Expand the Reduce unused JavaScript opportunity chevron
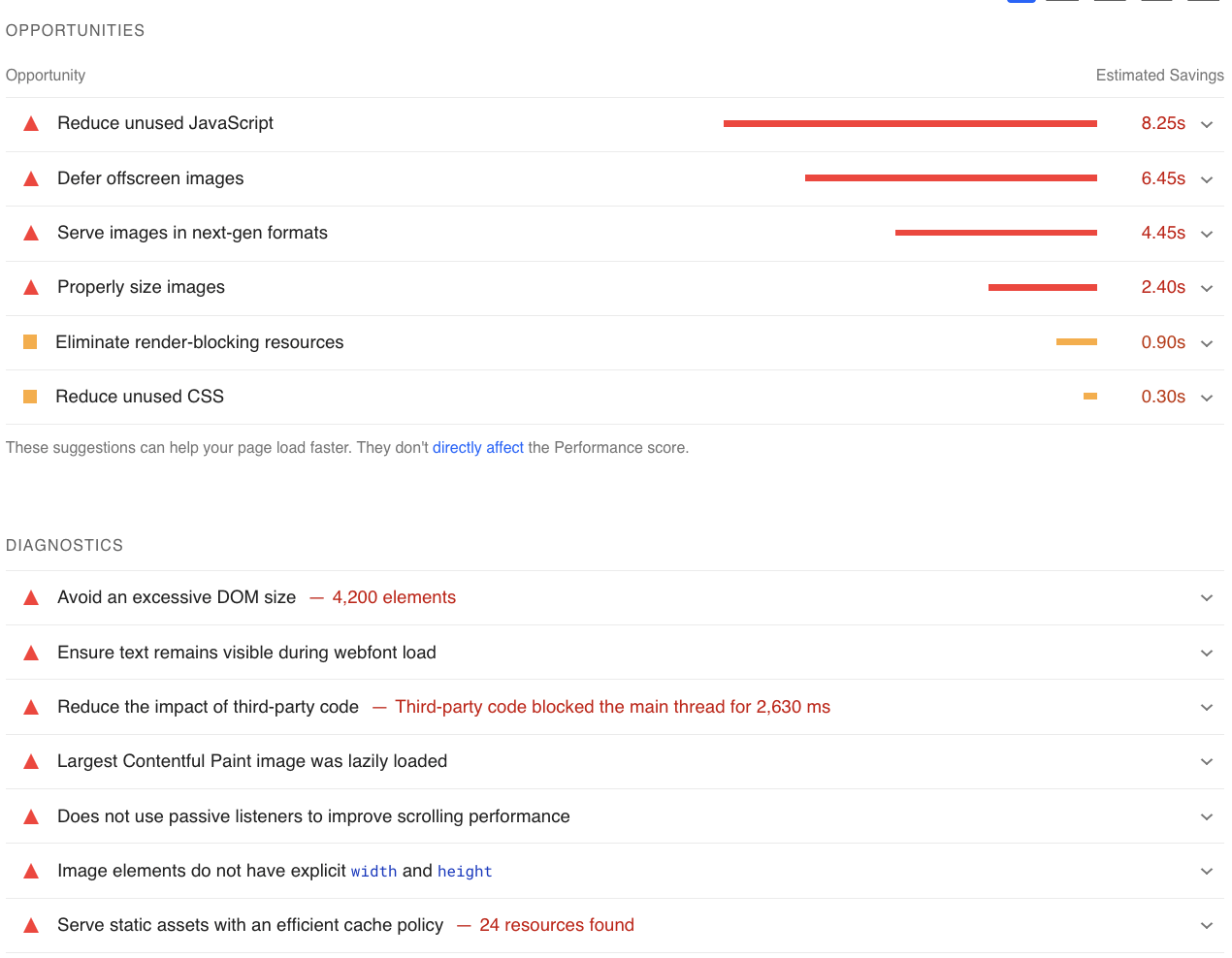 pos(1207,124)
